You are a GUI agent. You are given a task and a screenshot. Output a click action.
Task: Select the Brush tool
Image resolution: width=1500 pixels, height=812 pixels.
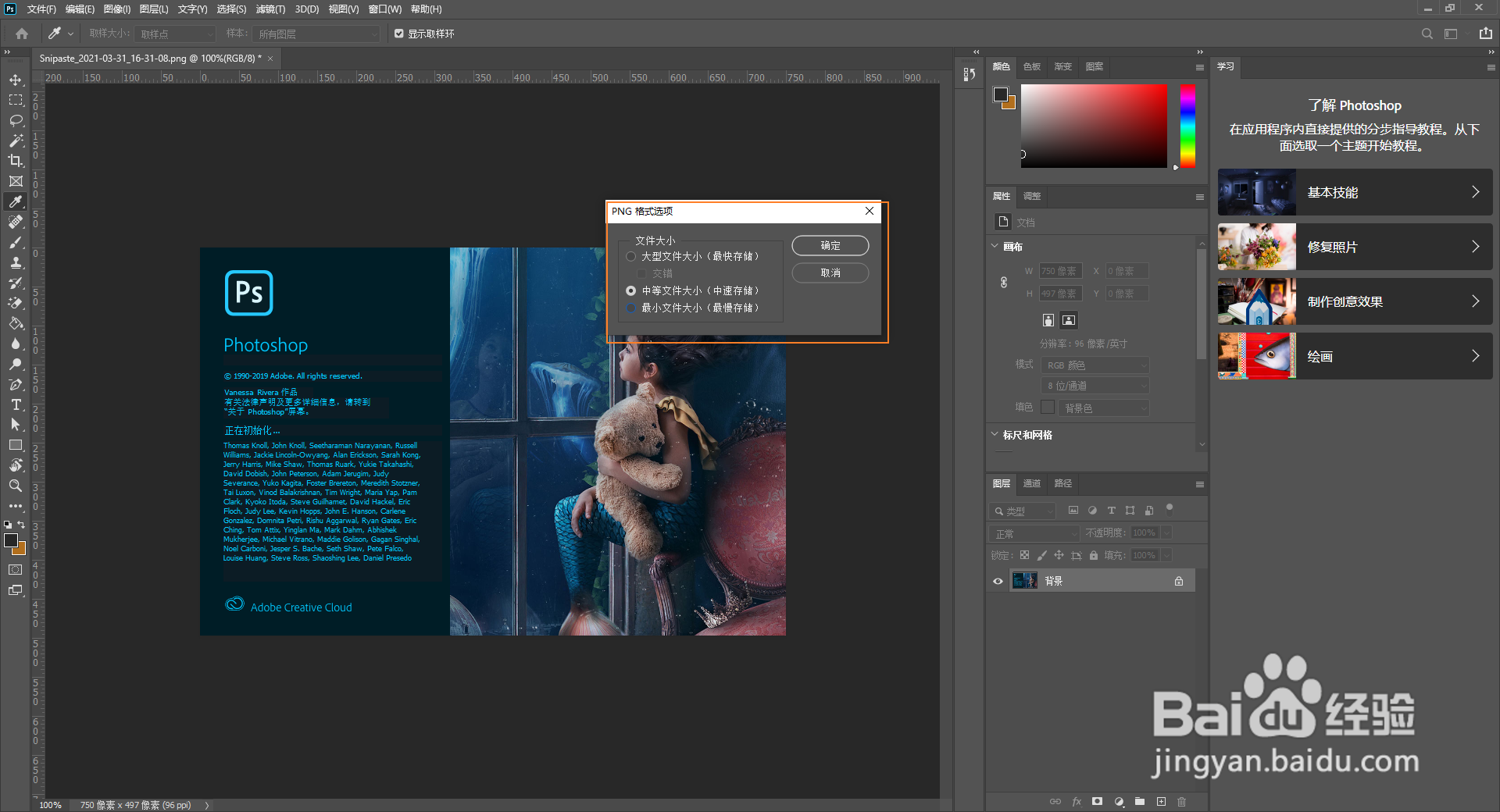pos(16,242)
